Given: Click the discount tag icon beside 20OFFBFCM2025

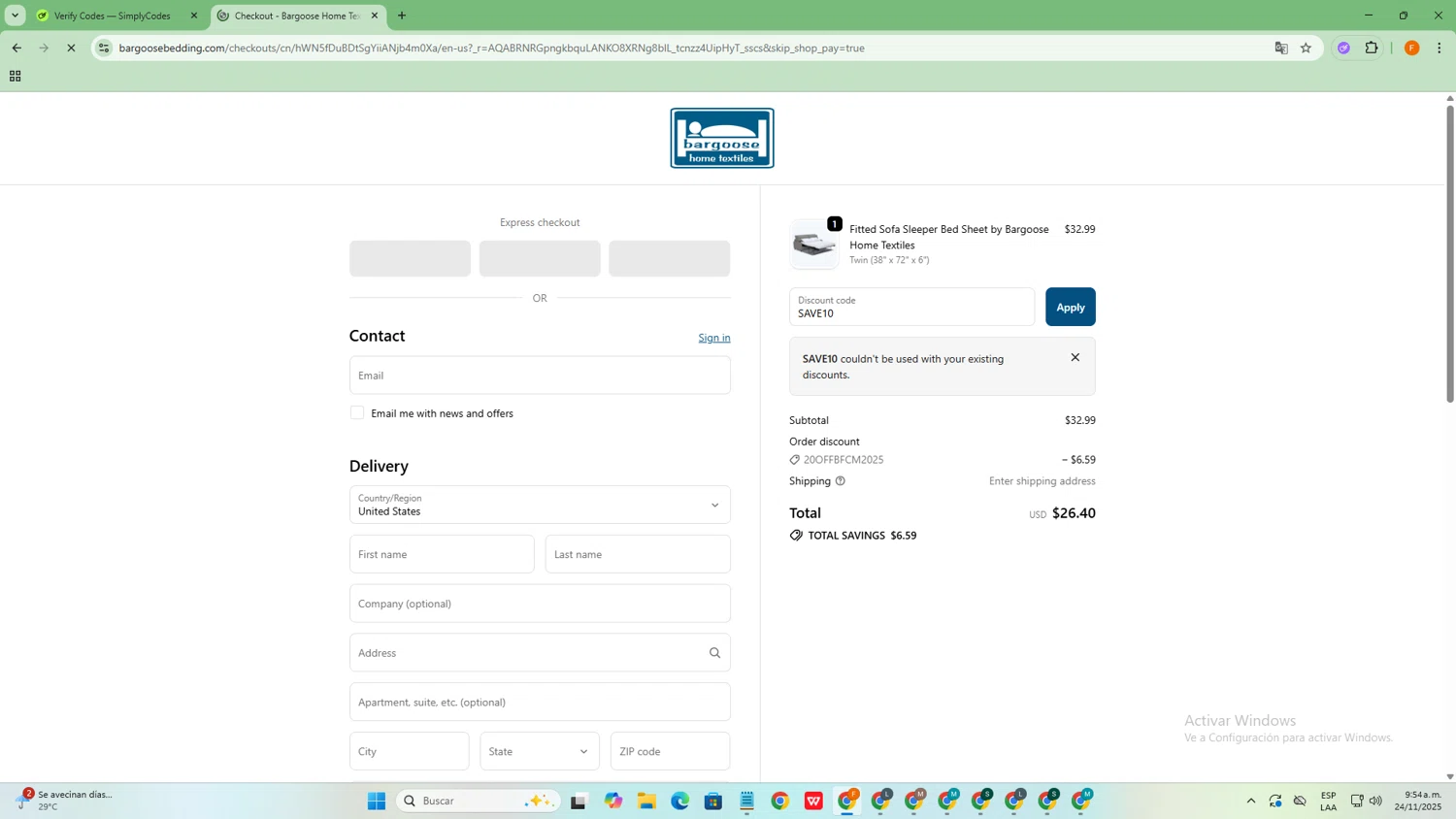Looking at the screenshot, I should [795, 460].
